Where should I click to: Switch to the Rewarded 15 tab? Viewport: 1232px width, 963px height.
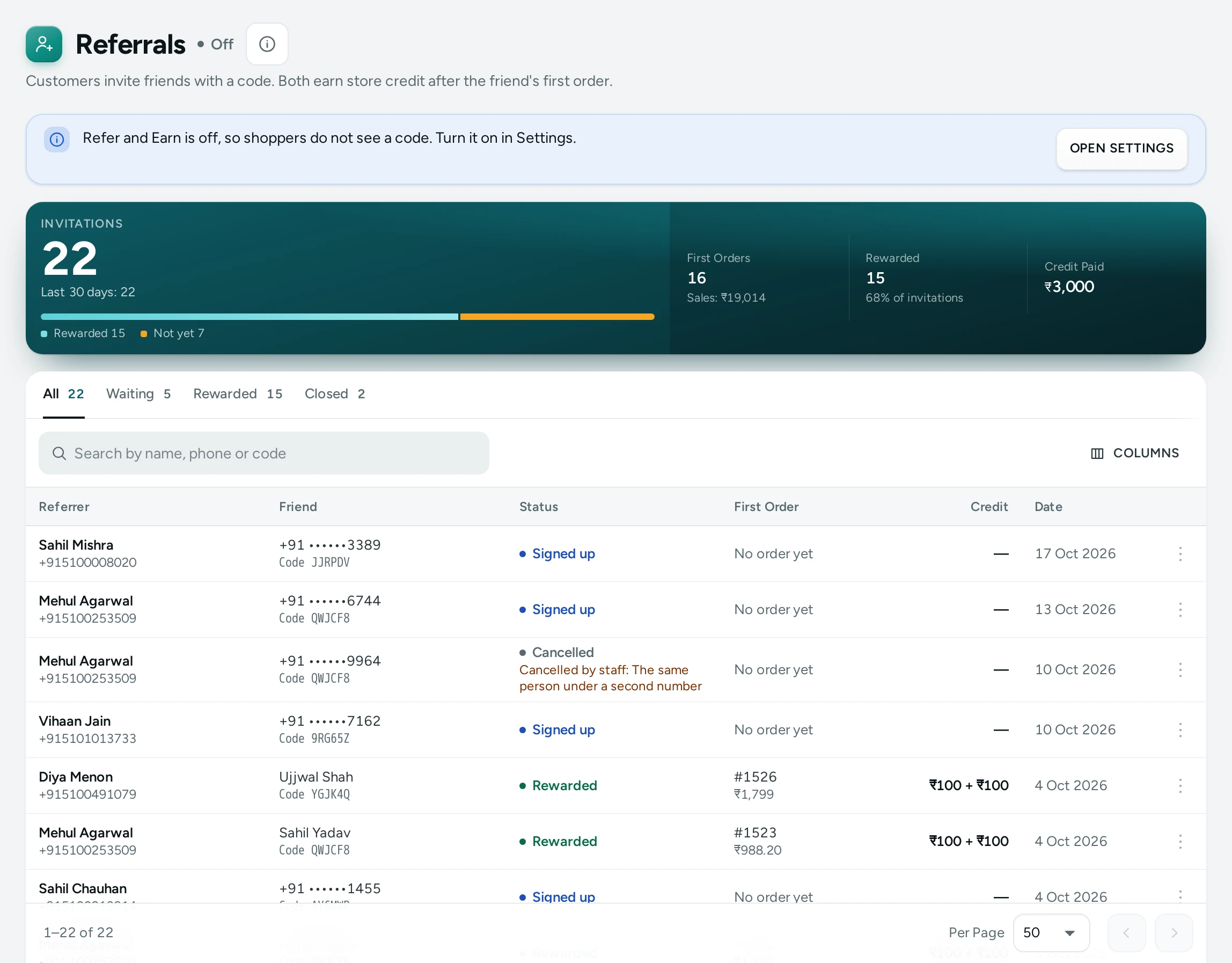coord(238,394)
